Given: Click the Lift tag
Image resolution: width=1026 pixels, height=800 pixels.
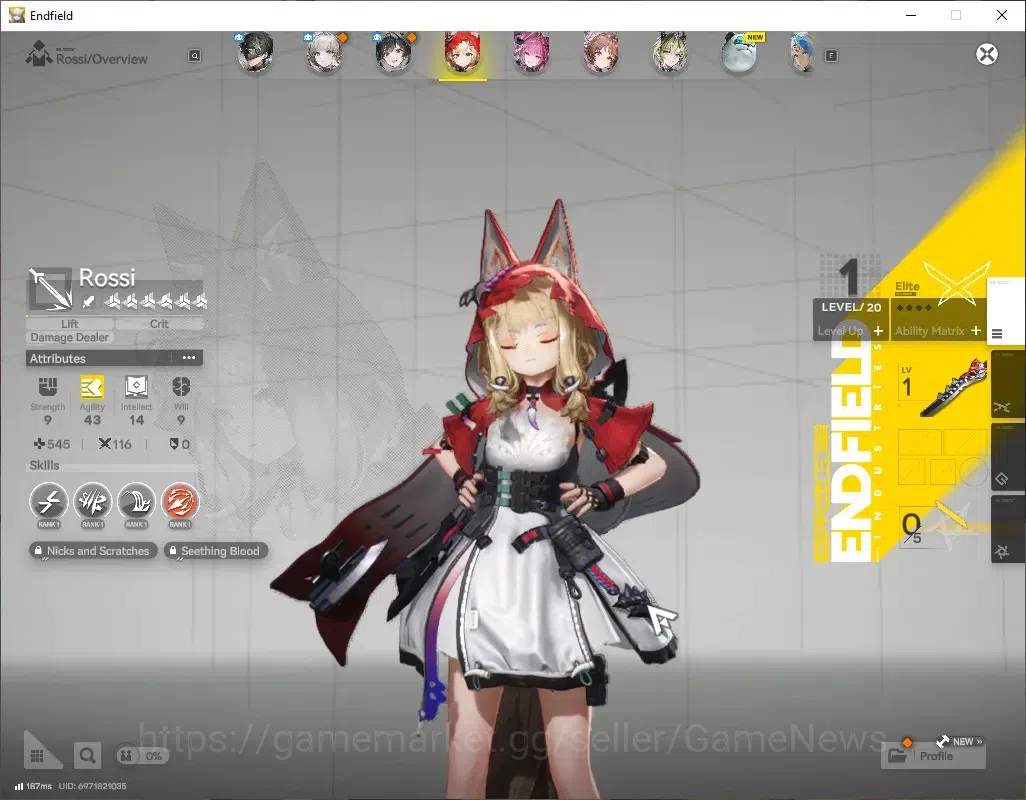Looking at the screenshot, I should click(x=70, y=324).
